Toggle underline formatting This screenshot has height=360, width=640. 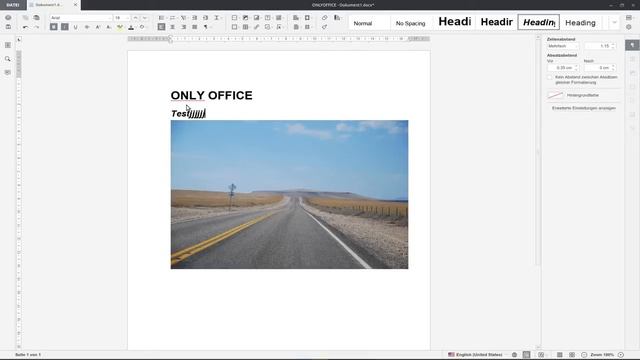[76, 27]
